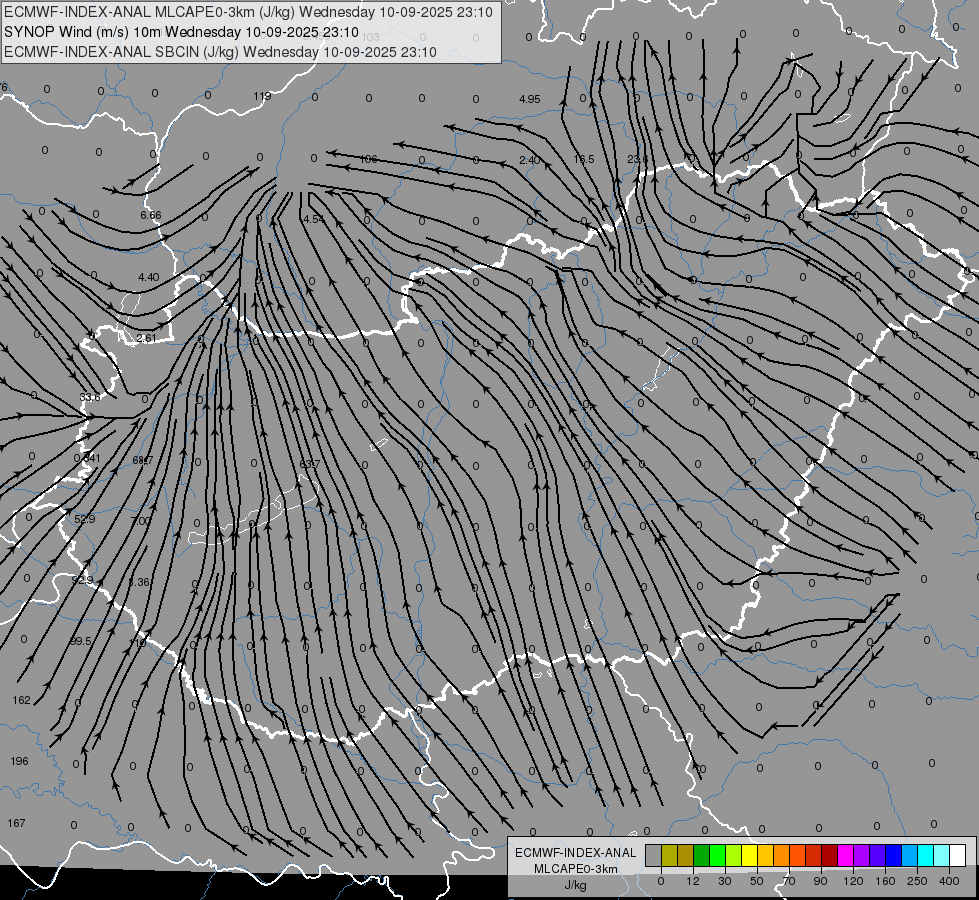This screenshot has width=979, height=900.
Task: Click the legend tick label '90'
Action: [x=821, y=881]
